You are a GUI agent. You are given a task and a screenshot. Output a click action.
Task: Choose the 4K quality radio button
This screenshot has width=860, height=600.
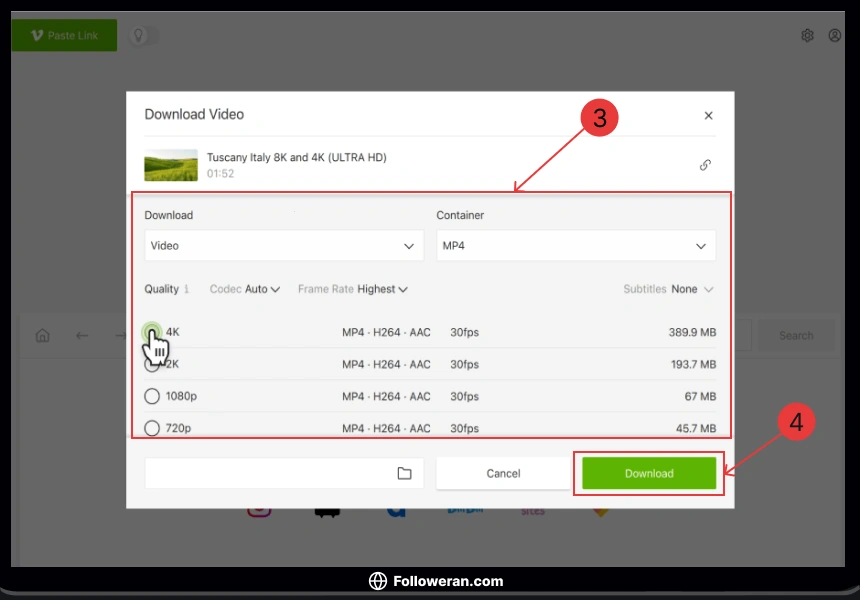(x=151, y=331)
